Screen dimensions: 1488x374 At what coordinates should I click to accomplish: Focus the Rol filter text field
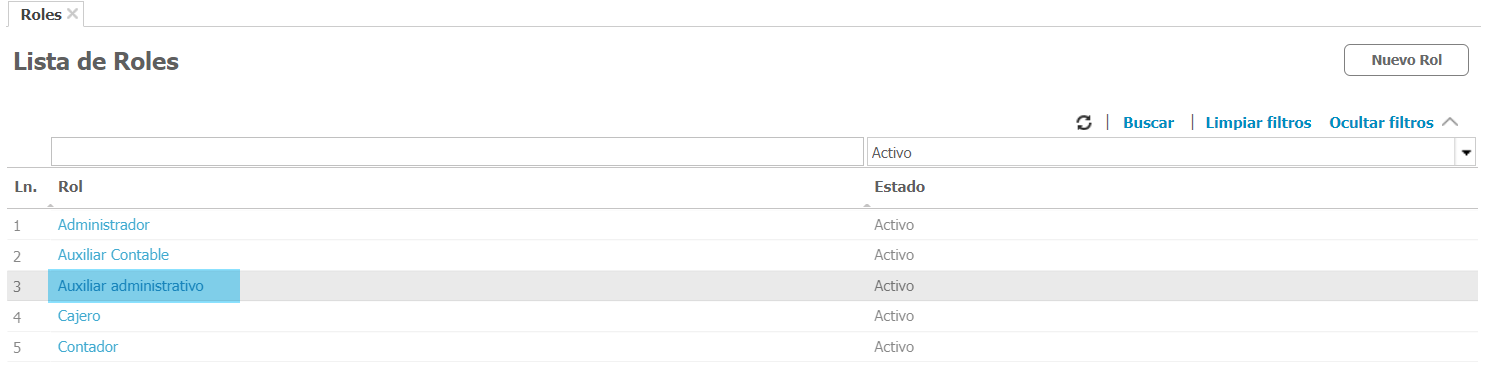click(457, 152)
